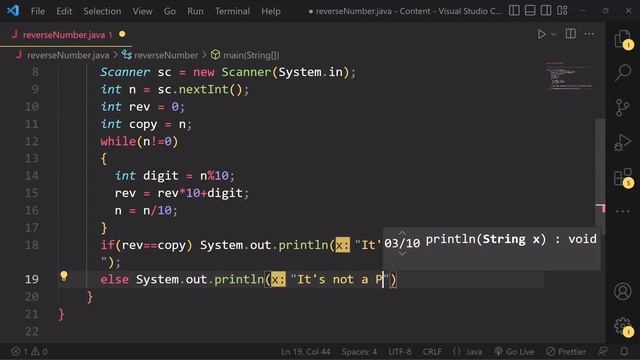Click the editor vertical scrollbar
640x360 pixels.
[x=600, y=176]
